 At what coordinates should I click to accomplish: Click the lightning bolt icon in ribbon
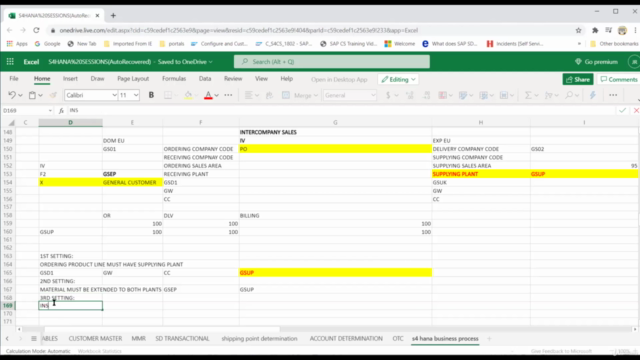point(593,95)
